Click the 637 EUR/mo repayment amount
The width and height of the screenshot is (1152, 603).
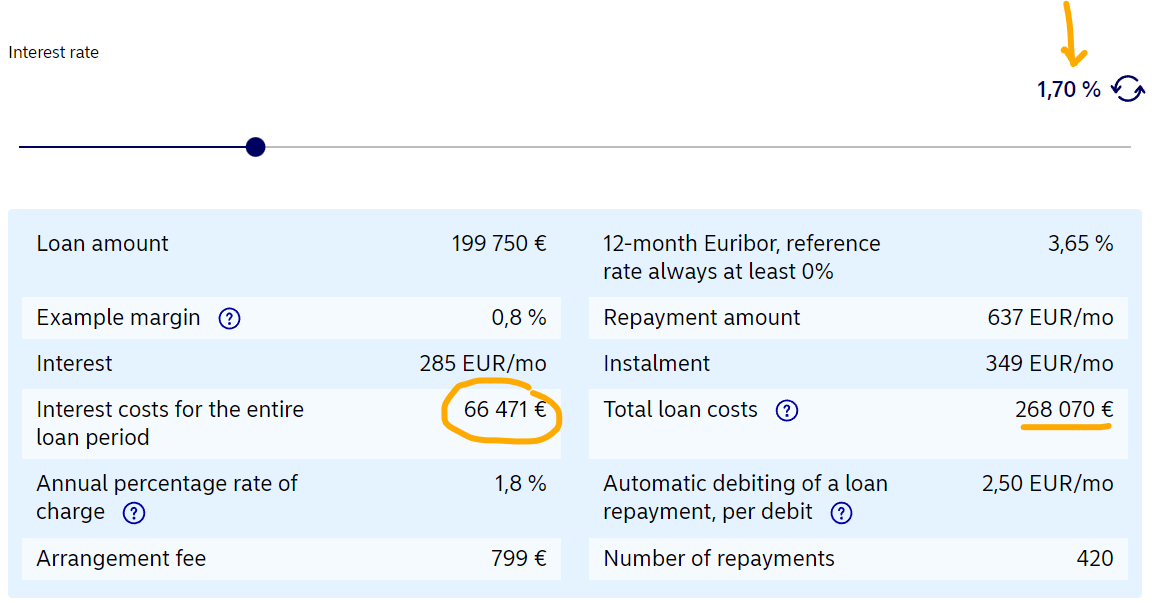point(1050,318)
